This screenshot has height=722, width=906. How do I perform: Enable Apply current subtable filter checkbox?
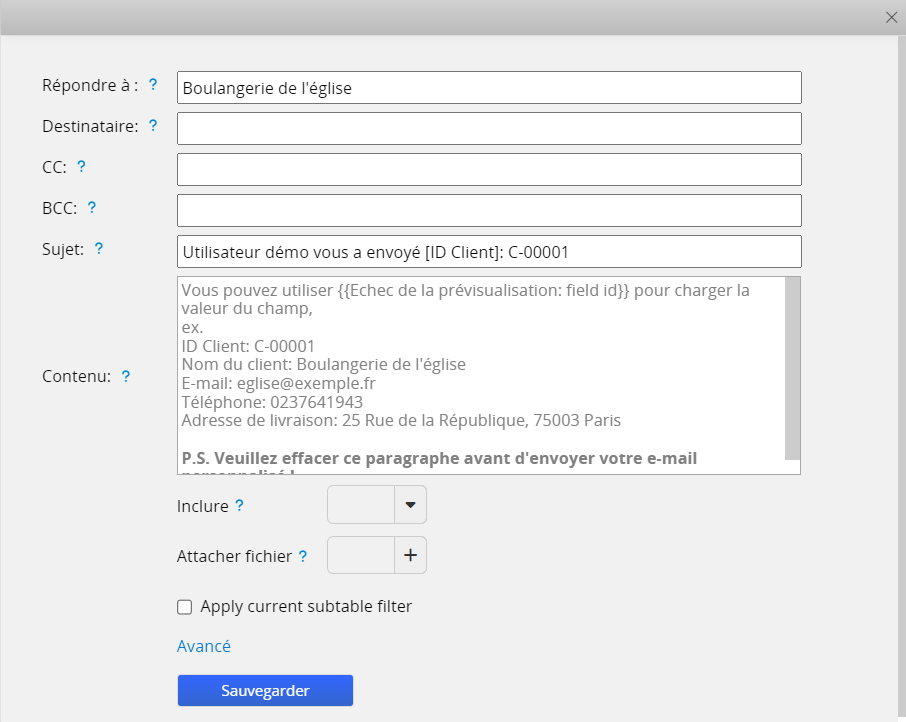[184, 606]
